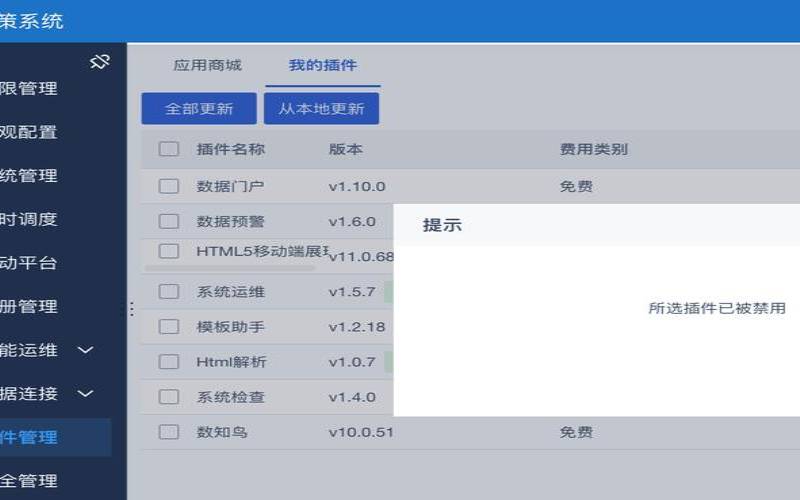Toggle the select-all checkbox in table header
The image size is (800, 500).
[x=169, y=149]
